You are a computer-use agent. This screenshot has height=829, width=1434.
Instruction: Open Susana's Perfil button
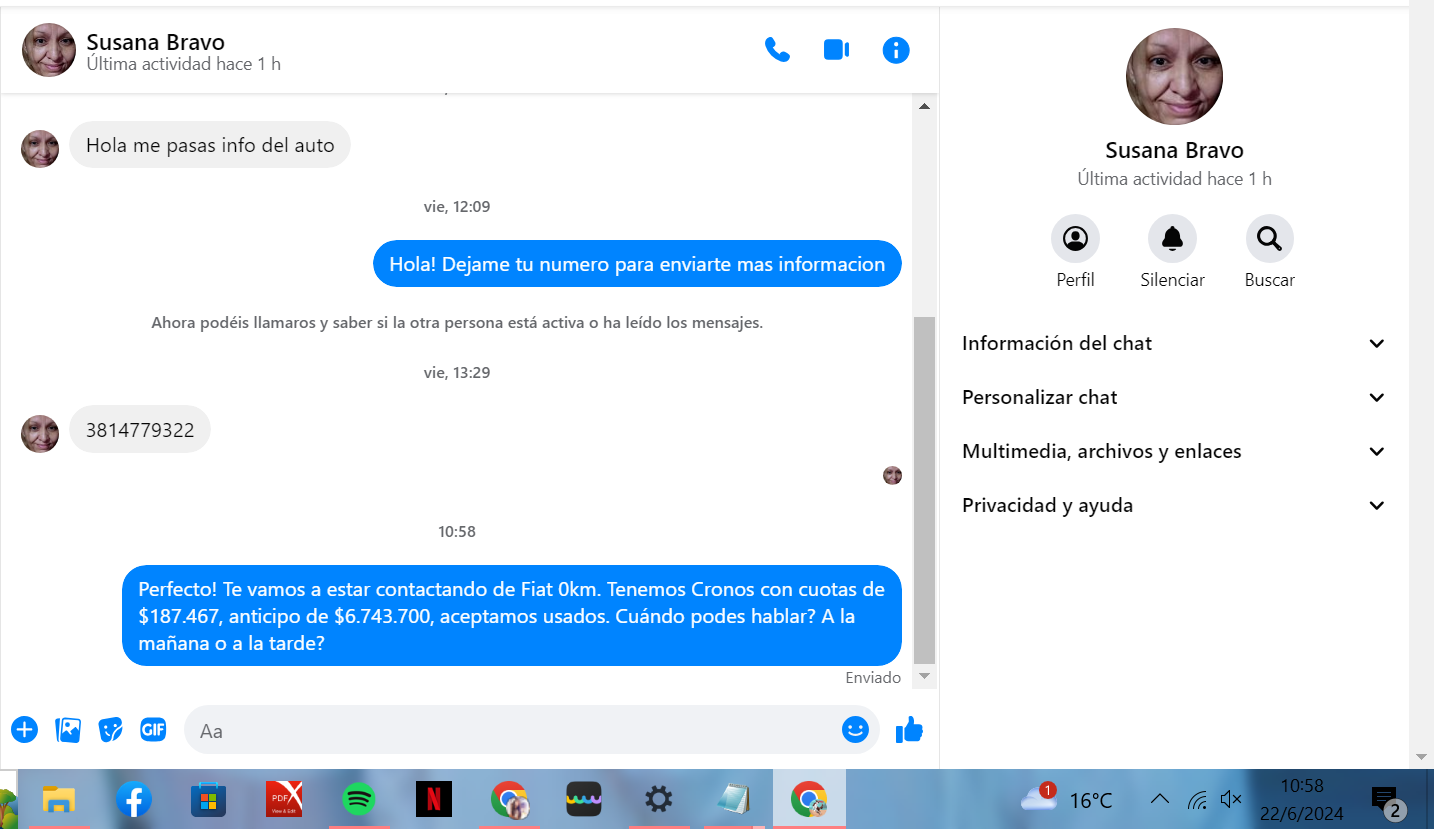(1075, 239)
